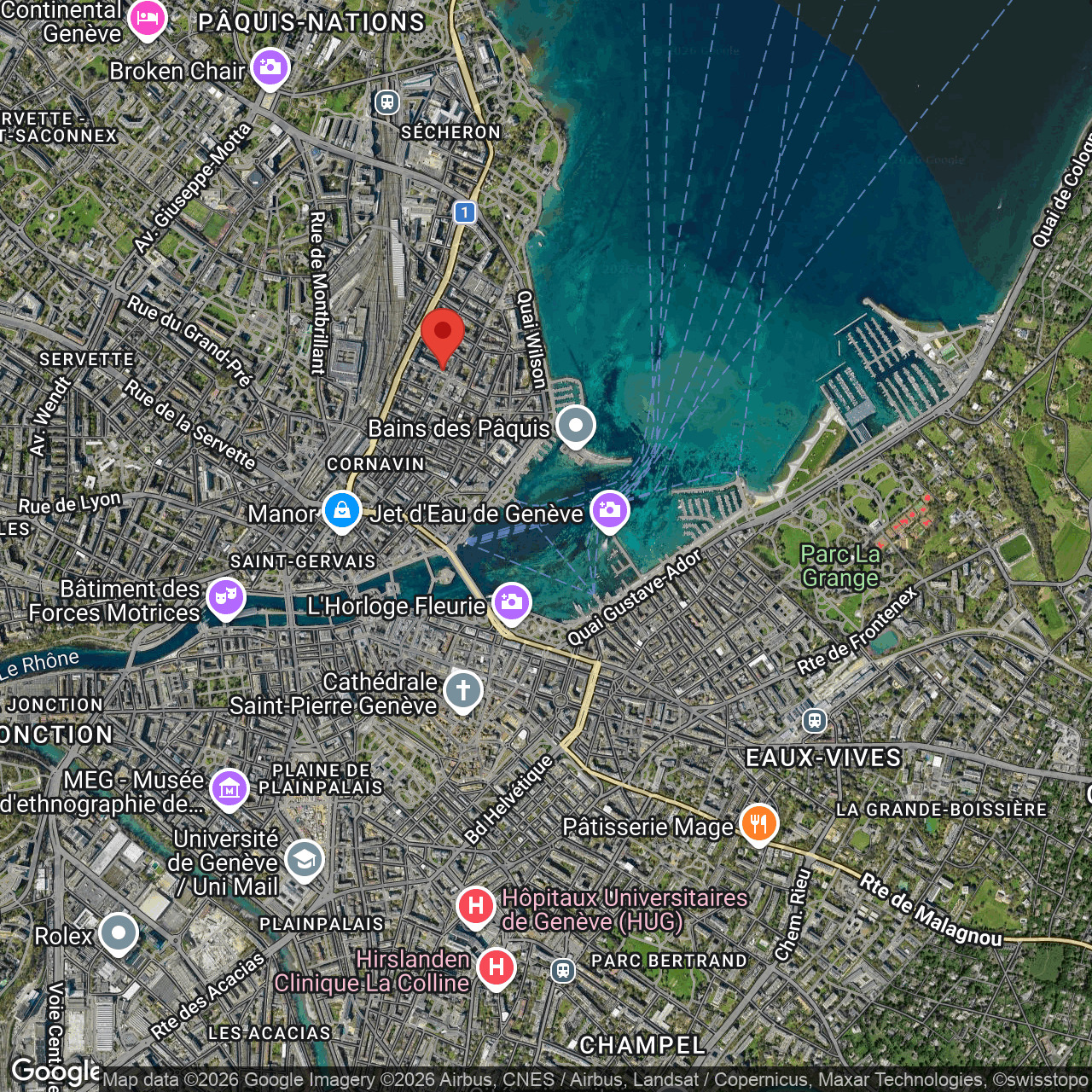This screenshot has height=1092, width=1092.
Task: Select the Rolex location marker
Action: (119, 933)
